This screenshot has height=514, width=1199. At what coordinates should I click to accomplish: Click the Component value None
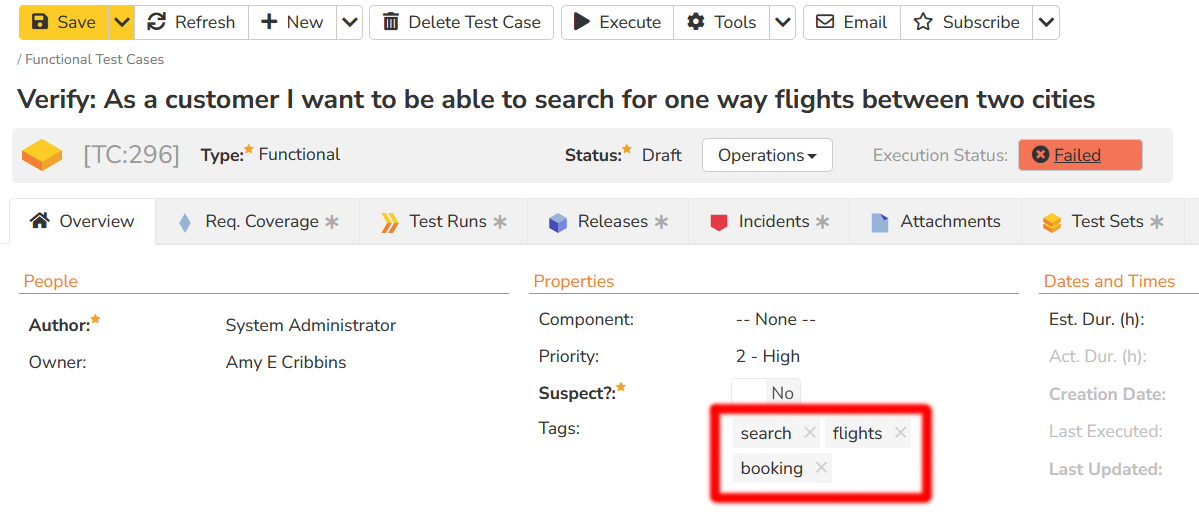coord(775,320)
